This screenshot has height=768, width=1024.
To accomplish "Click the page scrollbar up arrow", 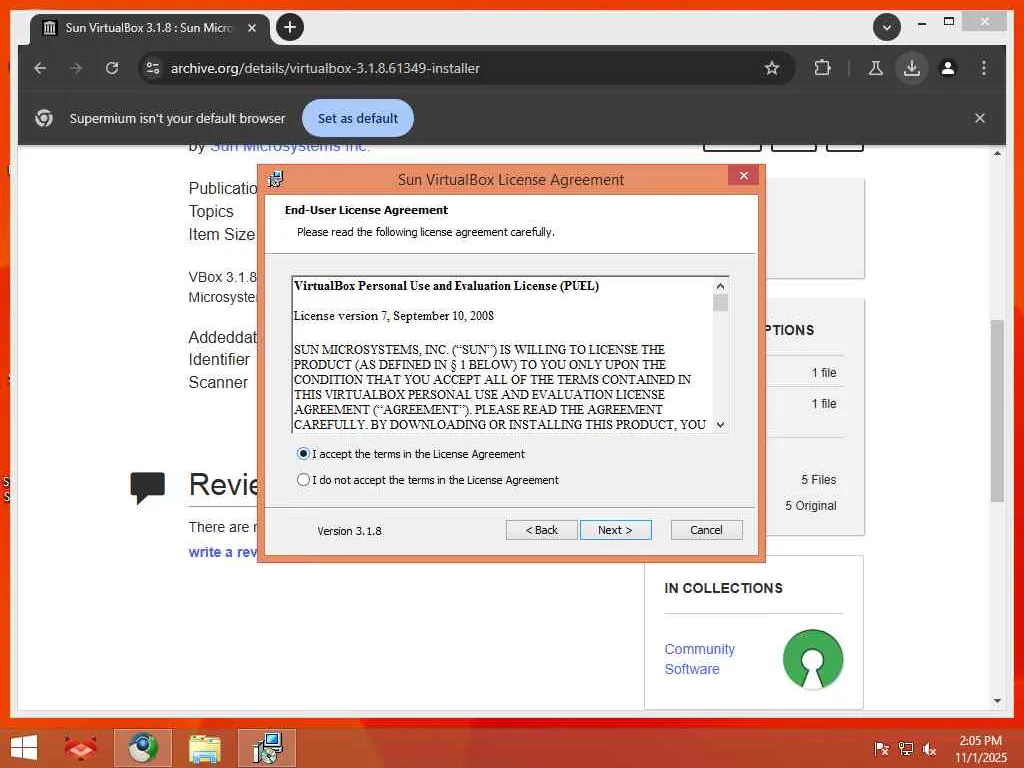I will point(997,153).
